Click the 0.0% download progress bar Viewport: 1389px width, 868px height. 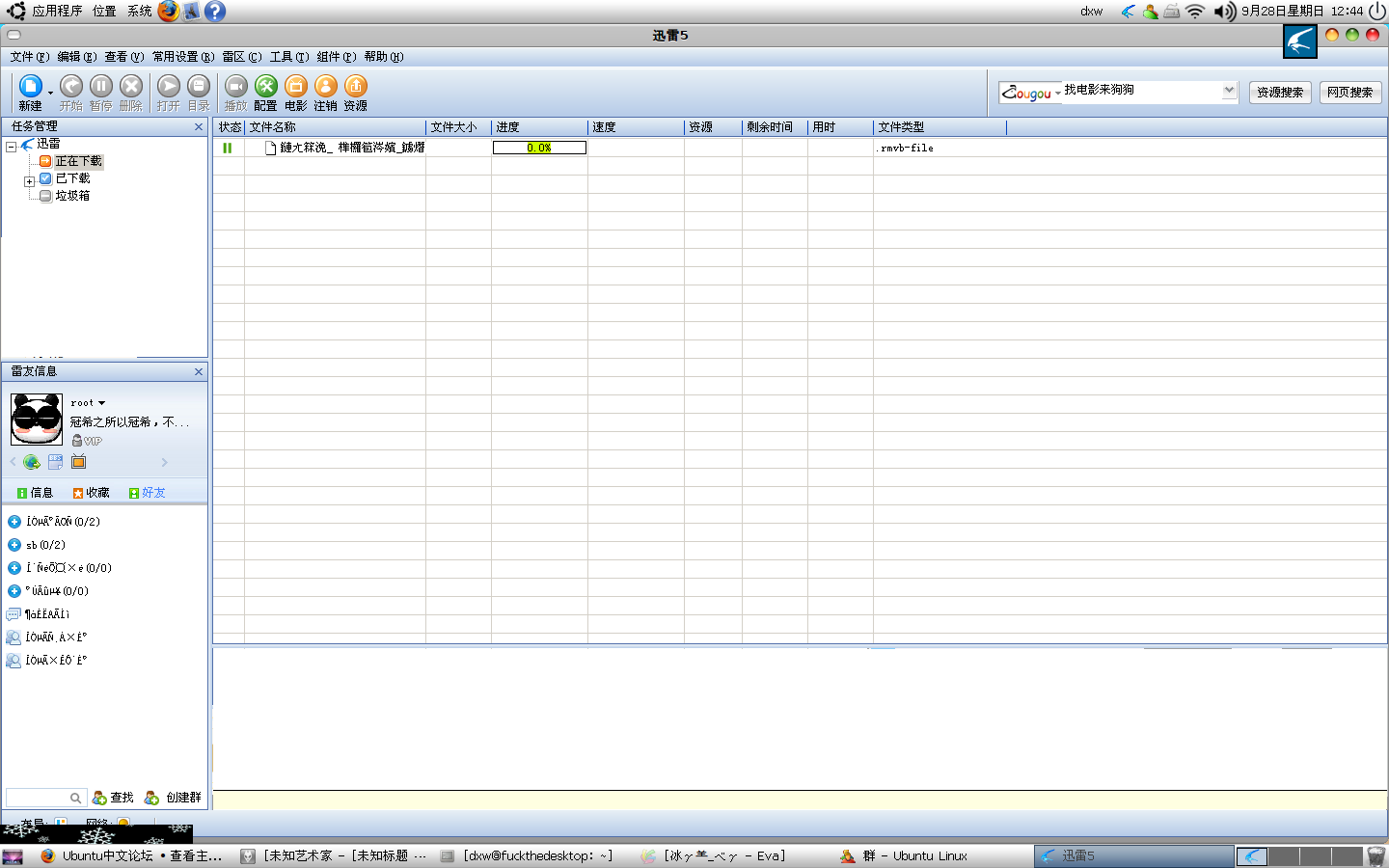point(539,148)
